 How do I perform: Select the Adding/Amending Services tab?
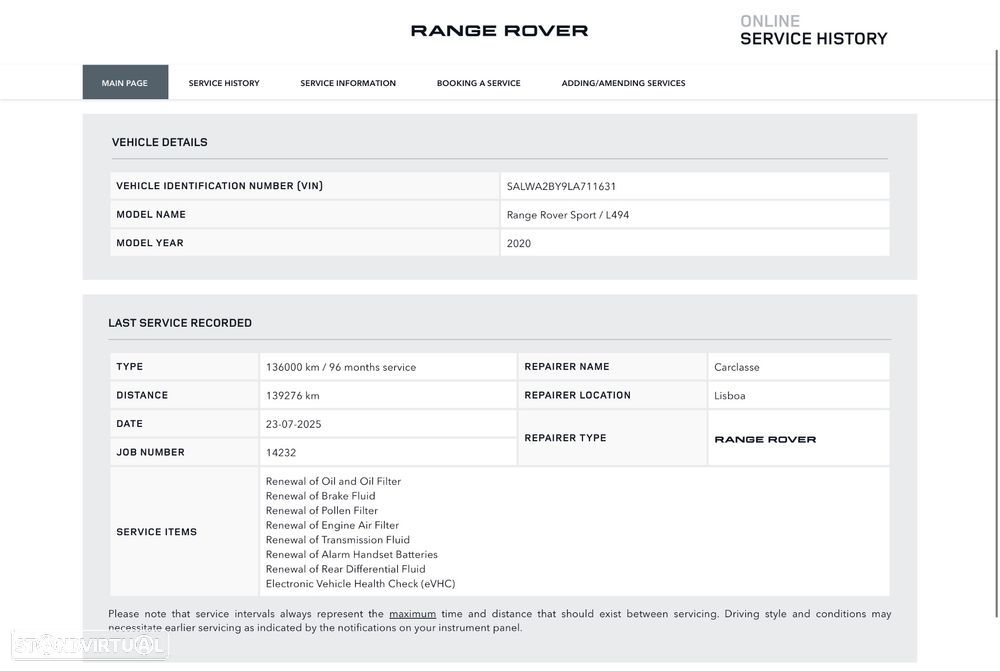623,83
